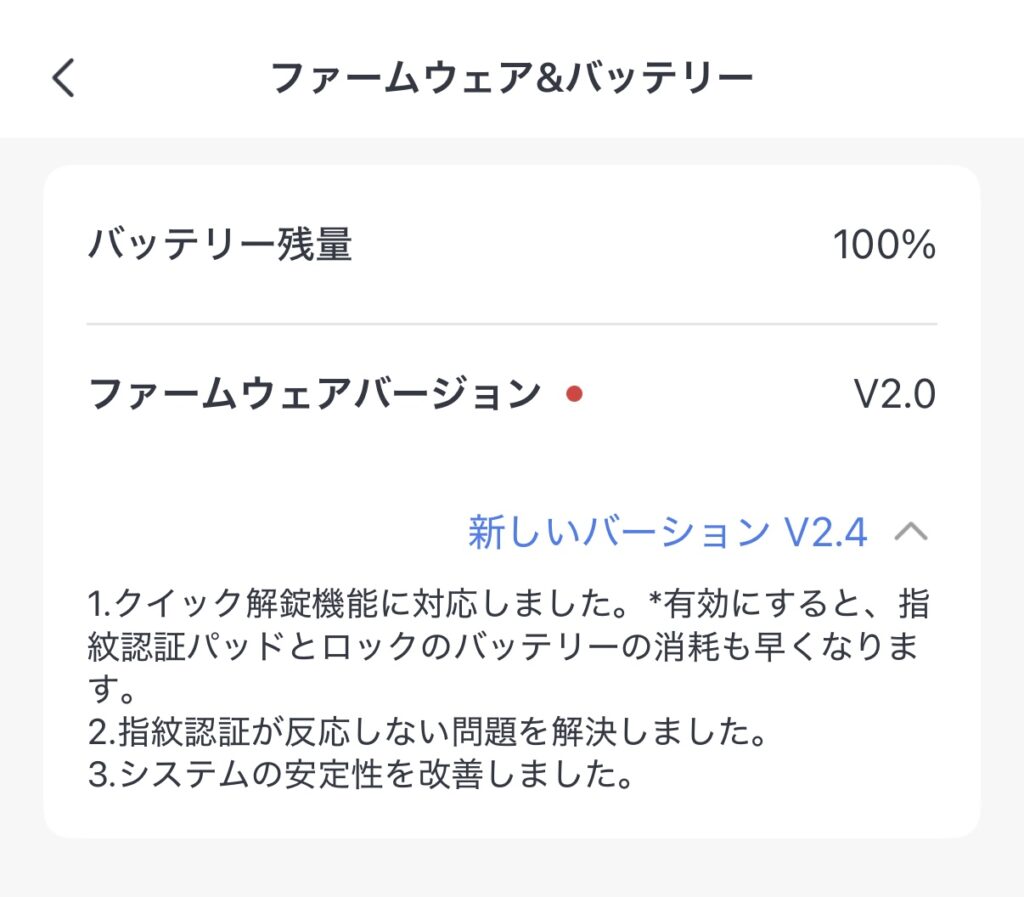Tap the empty gray area below the card

point(511,868)
